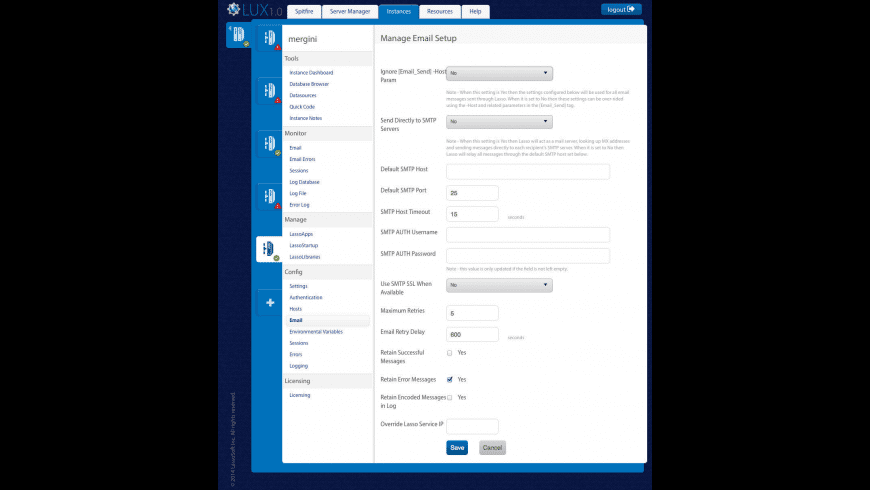870x490 pixels.
Task: Open LassoLibraries link
Action: (x=305, y=257)
